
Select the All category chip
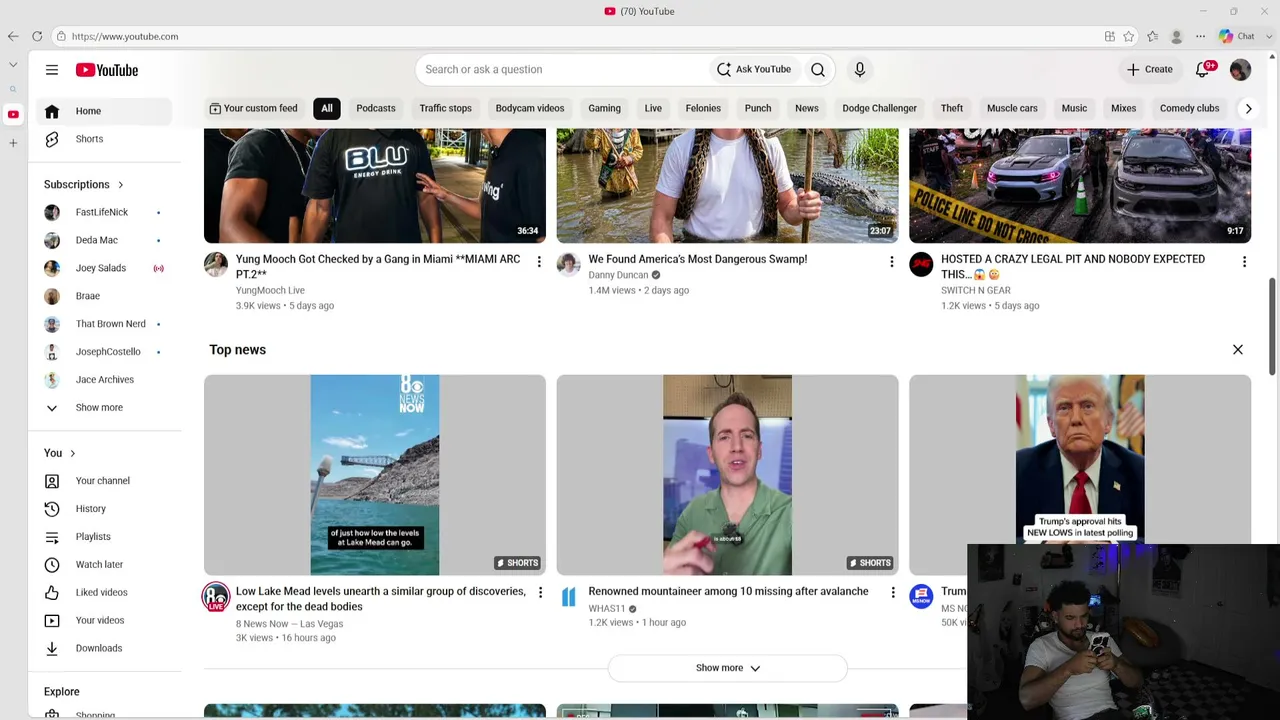pyautogui.click(x=327, y=108)
